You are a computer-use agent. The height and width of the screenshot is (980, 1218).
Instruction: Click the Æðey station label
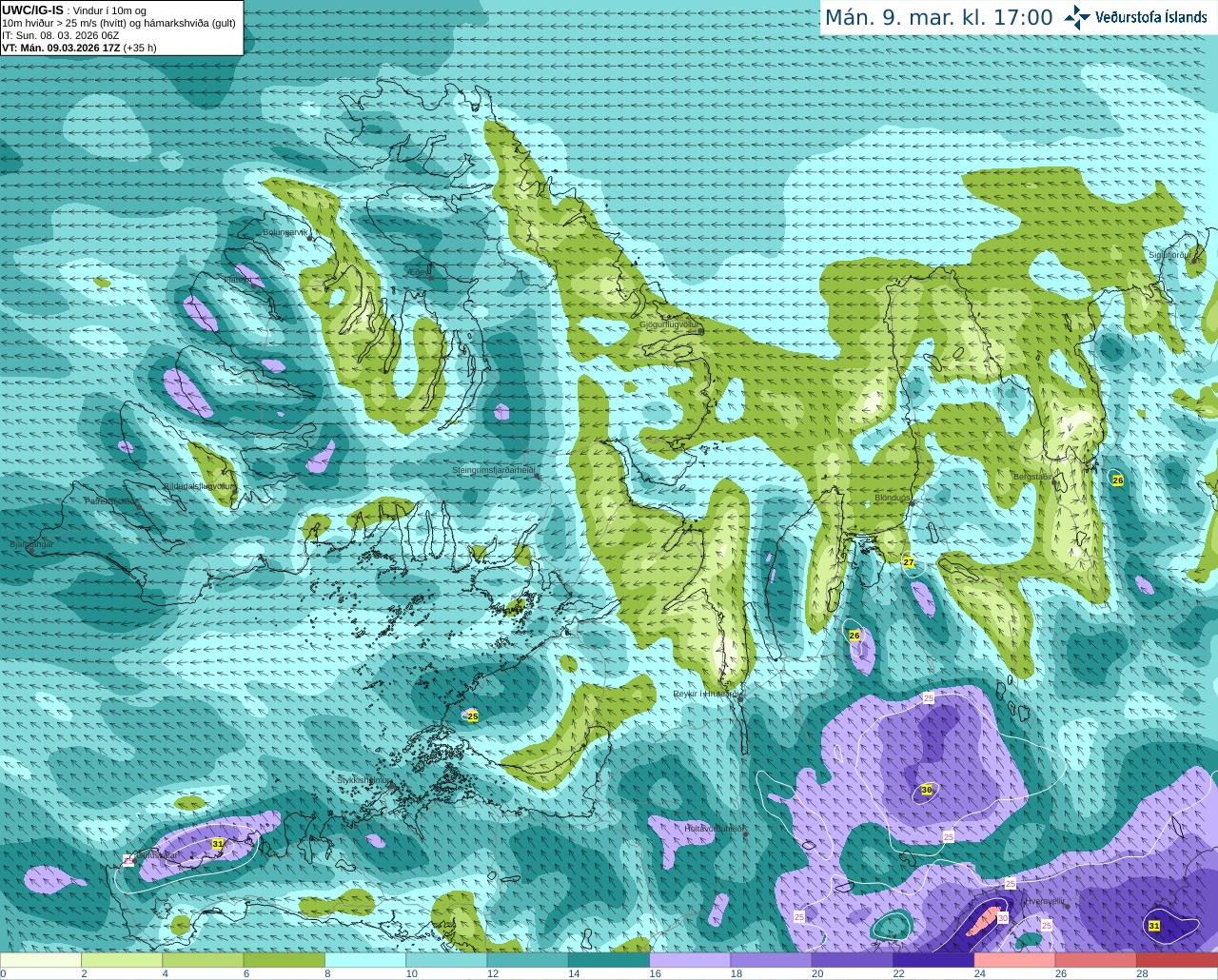click(x=418, y=272)
